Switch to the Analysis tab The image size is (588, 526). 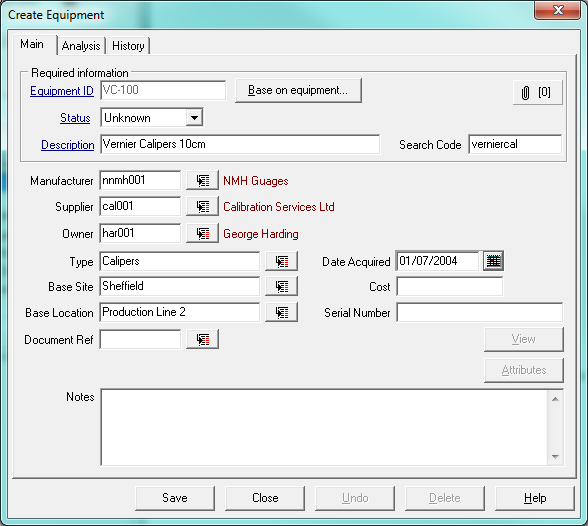coord(81,46)
